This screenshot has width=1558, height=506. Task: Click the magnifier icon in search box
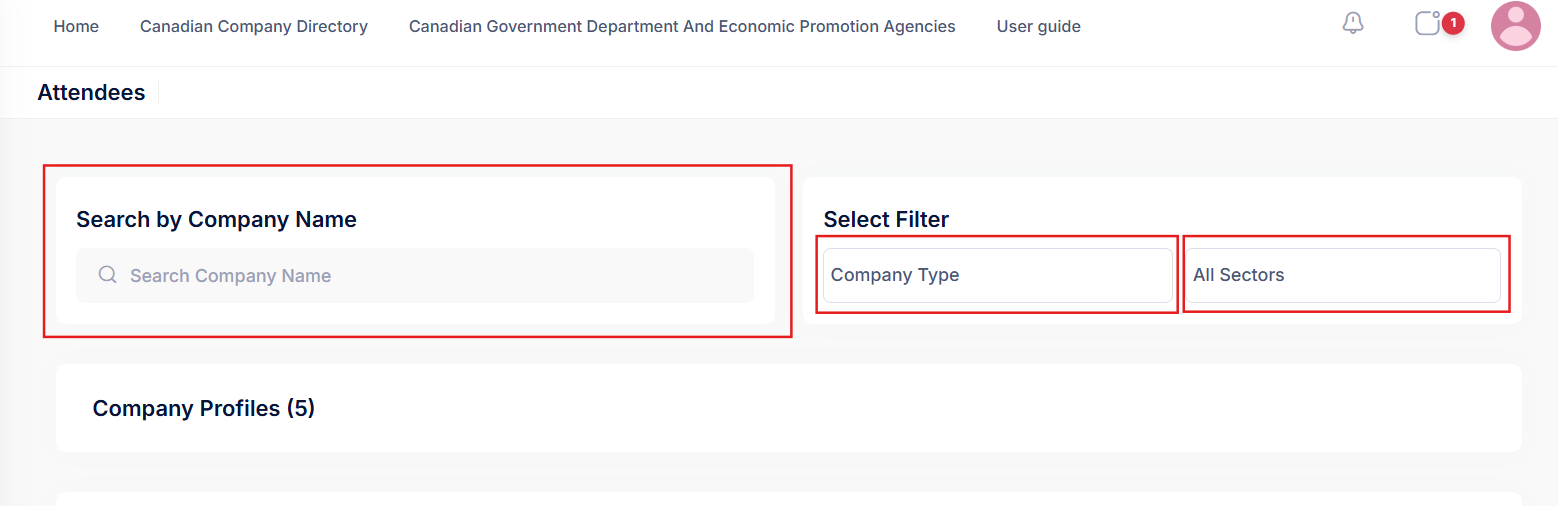click(x=108, y=275)
